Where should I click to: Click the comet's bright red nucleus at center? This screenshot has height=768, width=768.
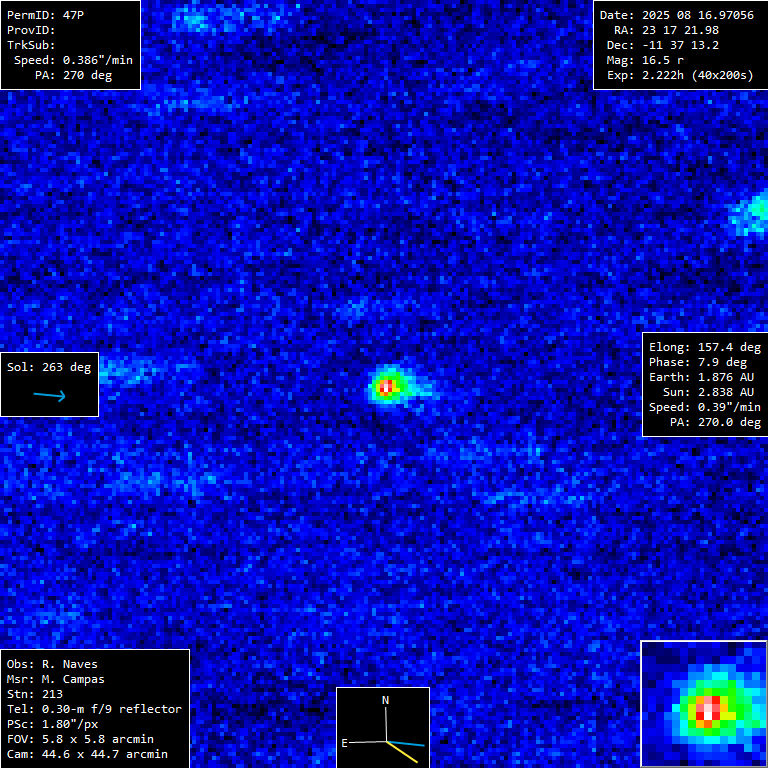[387, 386]
